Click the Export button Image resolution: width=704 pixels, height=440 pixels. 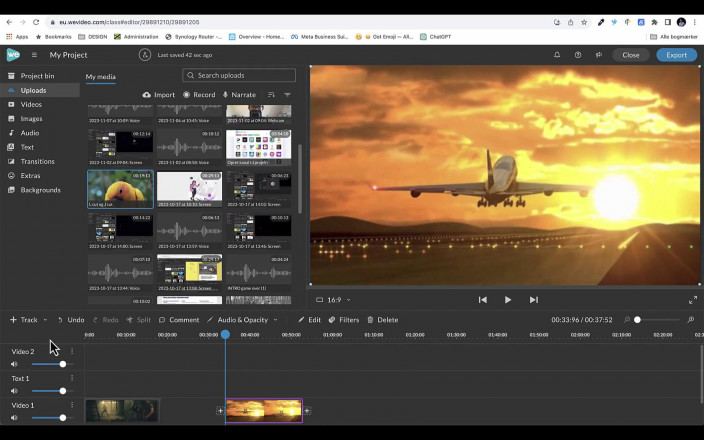coord(676,55)
